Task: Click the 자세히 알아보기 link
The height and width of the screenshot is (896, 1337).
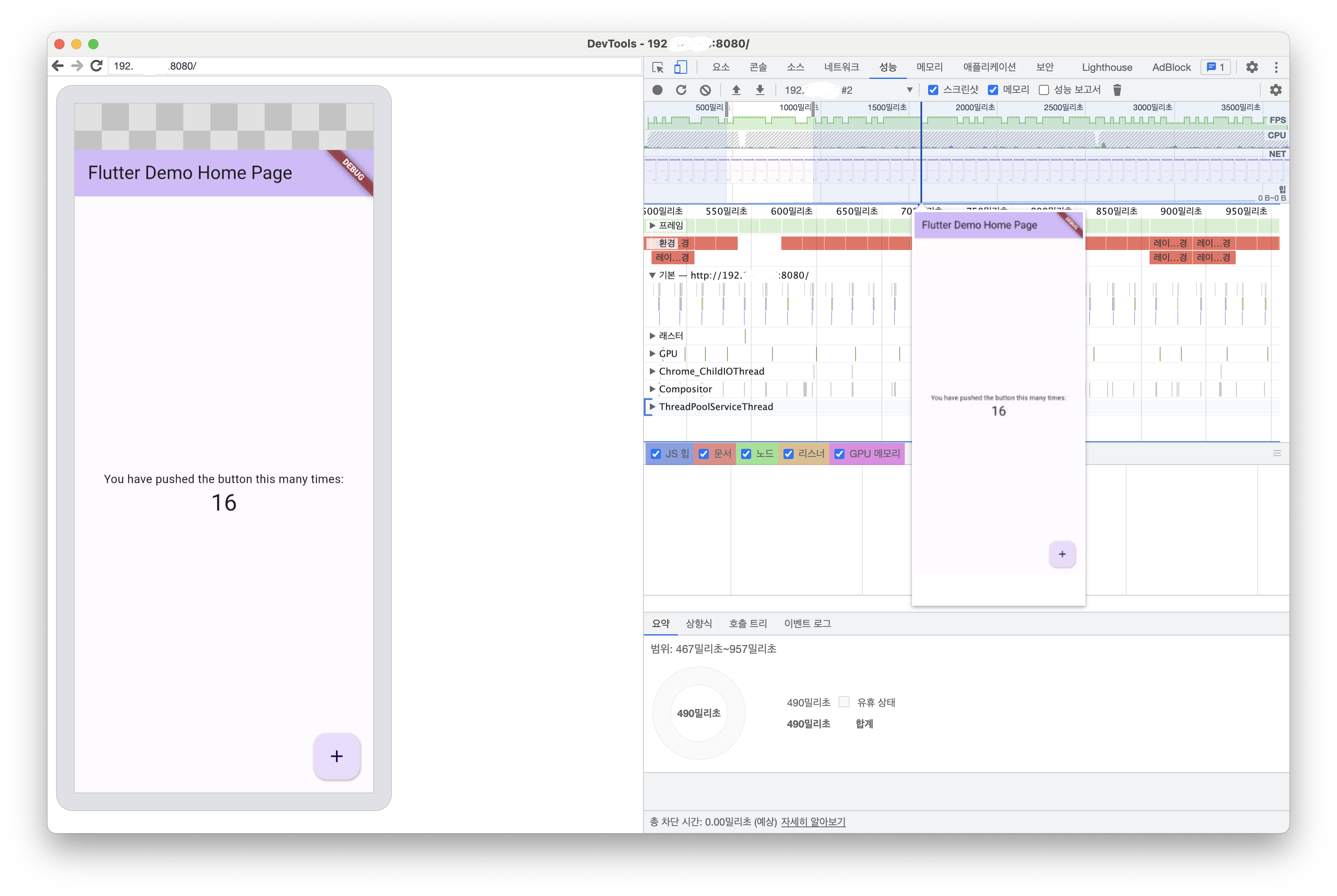Action: pos(812,822)
